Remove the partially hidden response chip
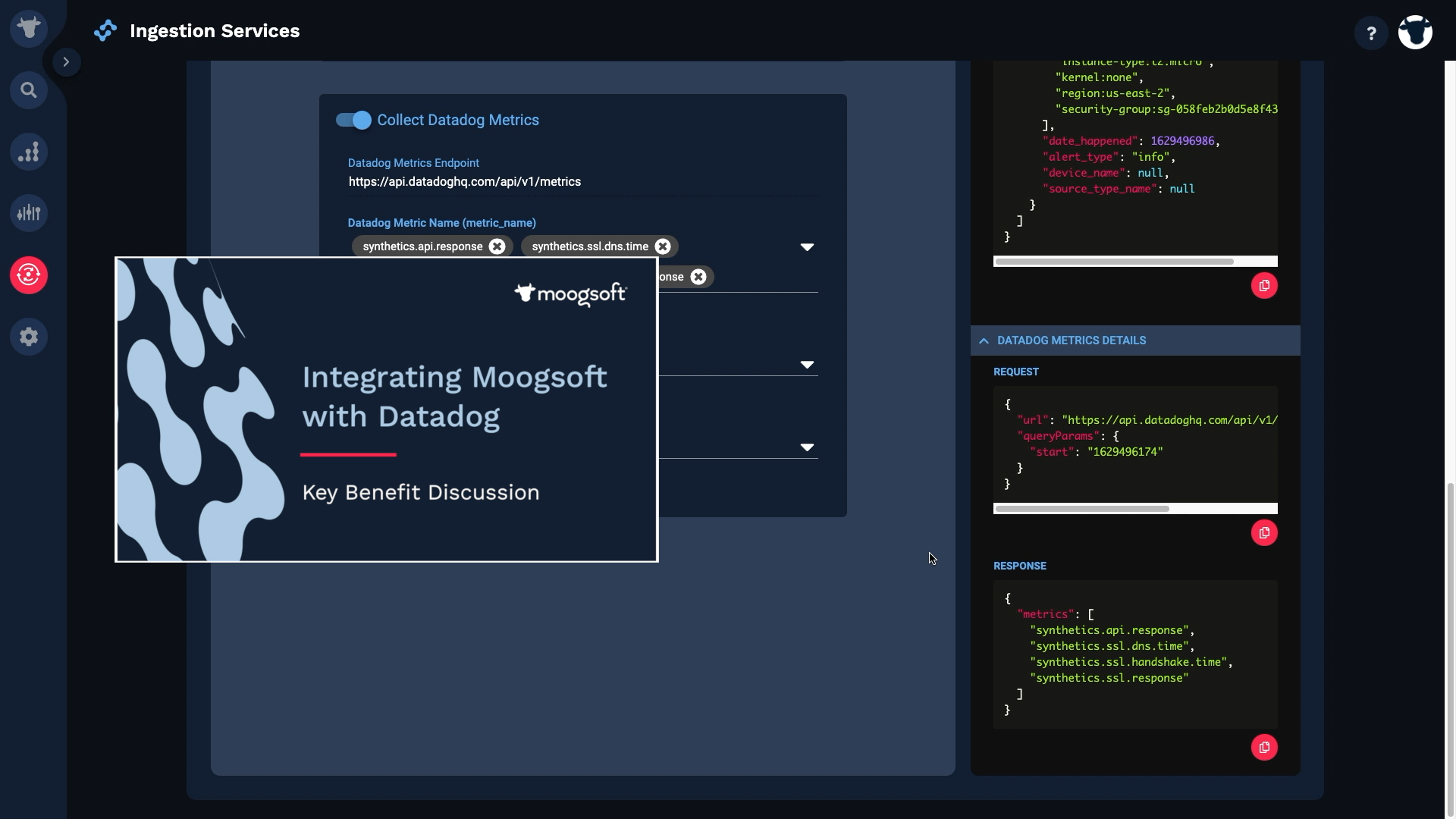Image resolution: width=1456 pixels, height=819 pixels. coord(698,277)
